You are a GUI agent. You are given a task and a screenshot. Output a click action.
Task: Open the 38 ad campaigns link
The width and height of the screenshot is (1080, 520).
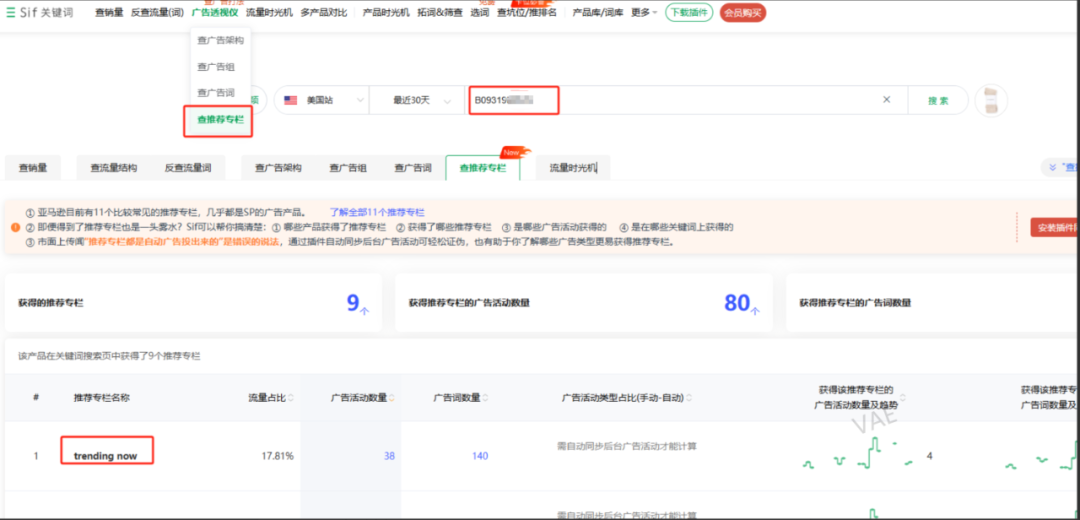tap(389, 456)
